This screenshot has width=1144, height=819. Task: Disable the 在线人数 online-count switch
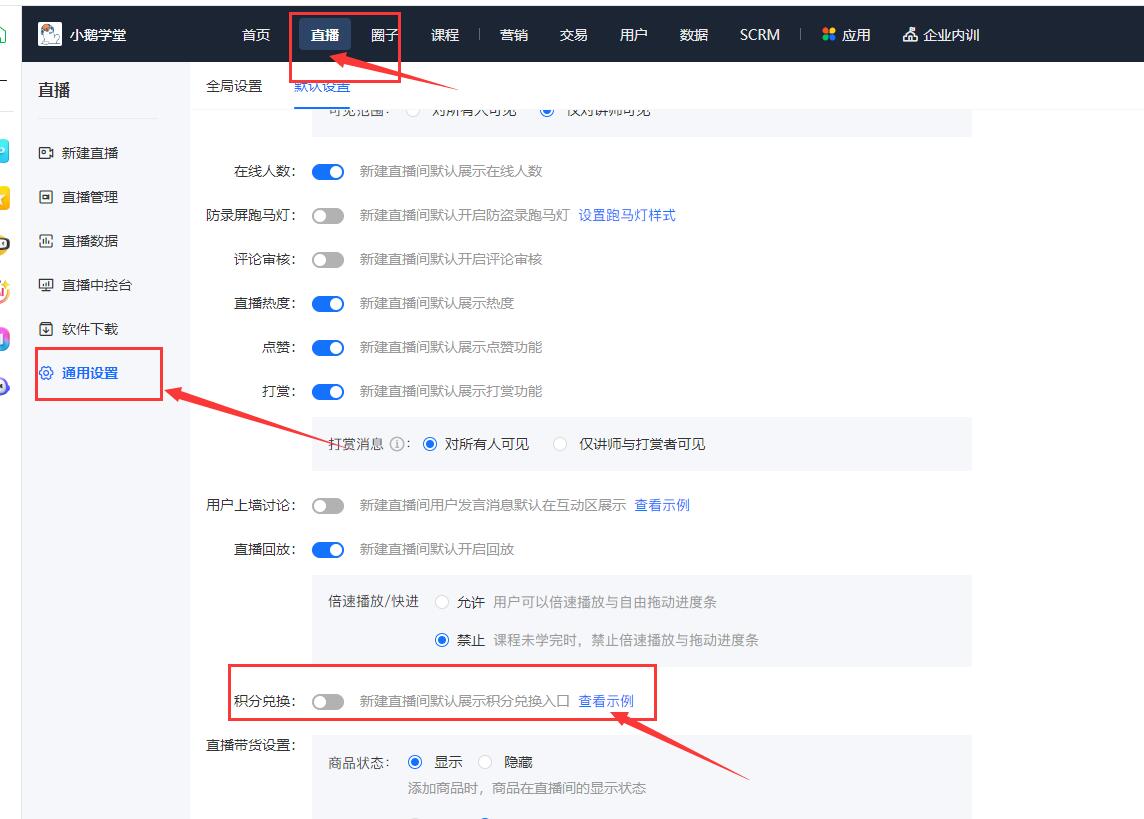tap(328, 171)
